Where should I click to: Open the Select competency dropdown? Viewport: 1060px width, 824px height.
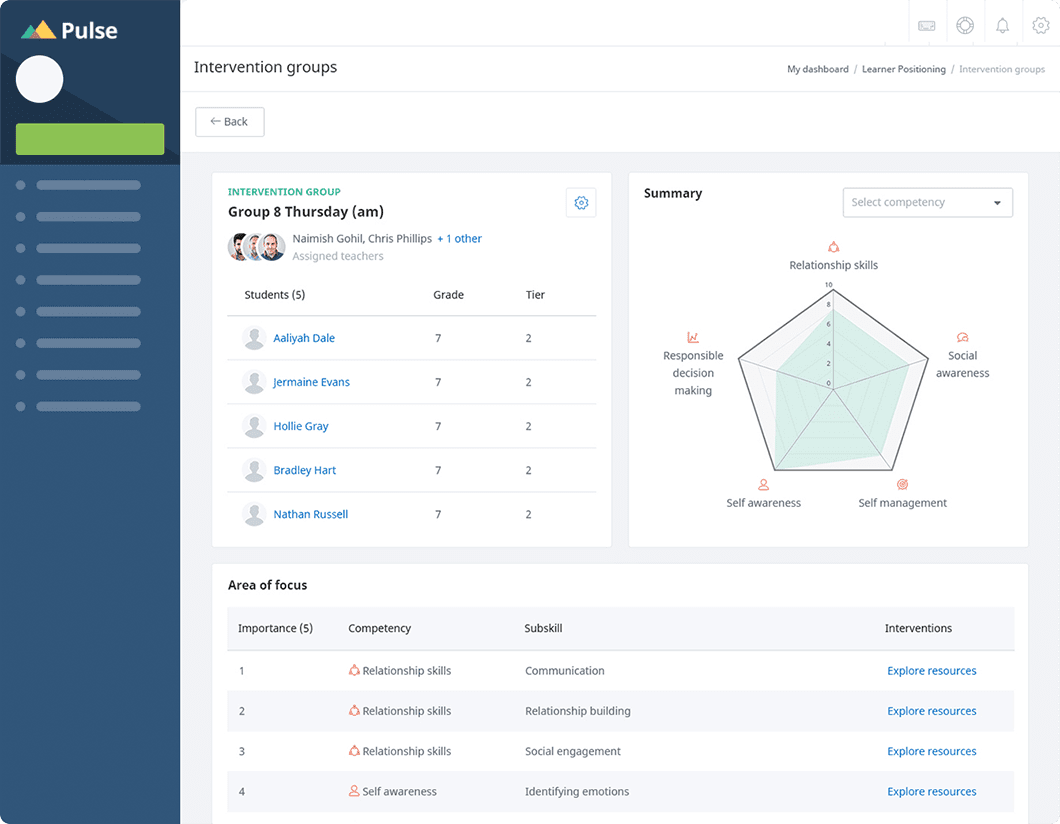(x=927, y=203)
